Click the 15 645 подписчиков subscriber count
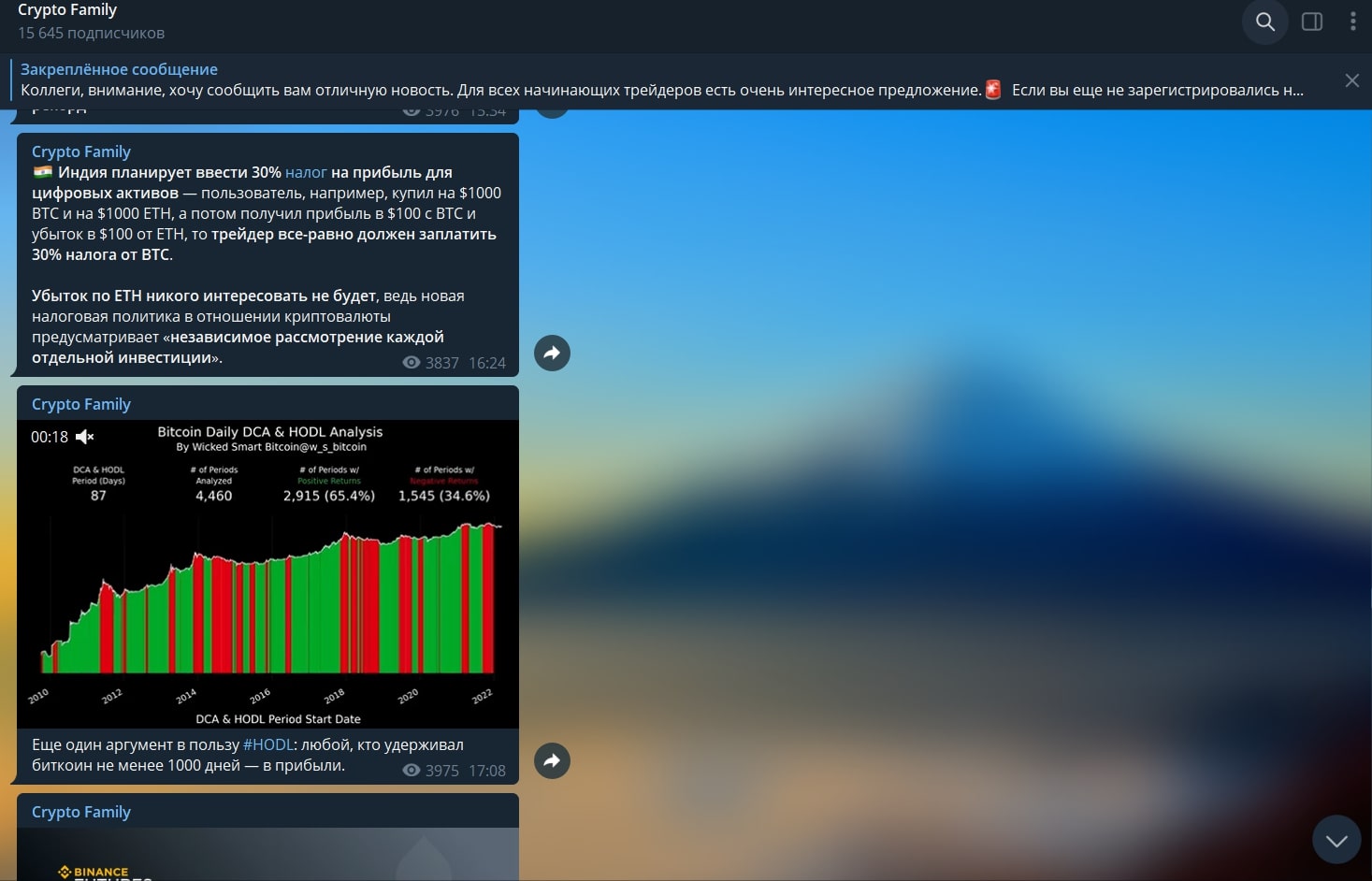Screen dimensions: 1372x881 (91, 33)
